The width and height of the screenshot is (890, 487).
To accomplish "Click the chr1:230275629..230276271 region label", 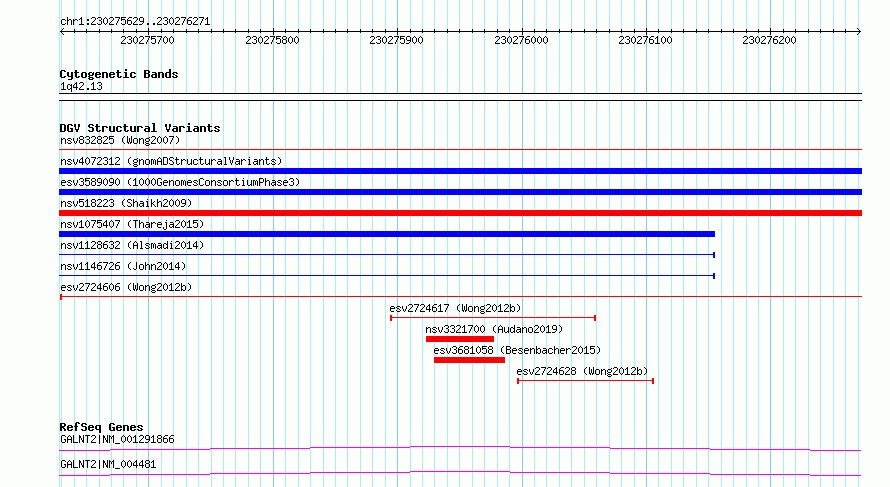I will click(x=135, y=22).
